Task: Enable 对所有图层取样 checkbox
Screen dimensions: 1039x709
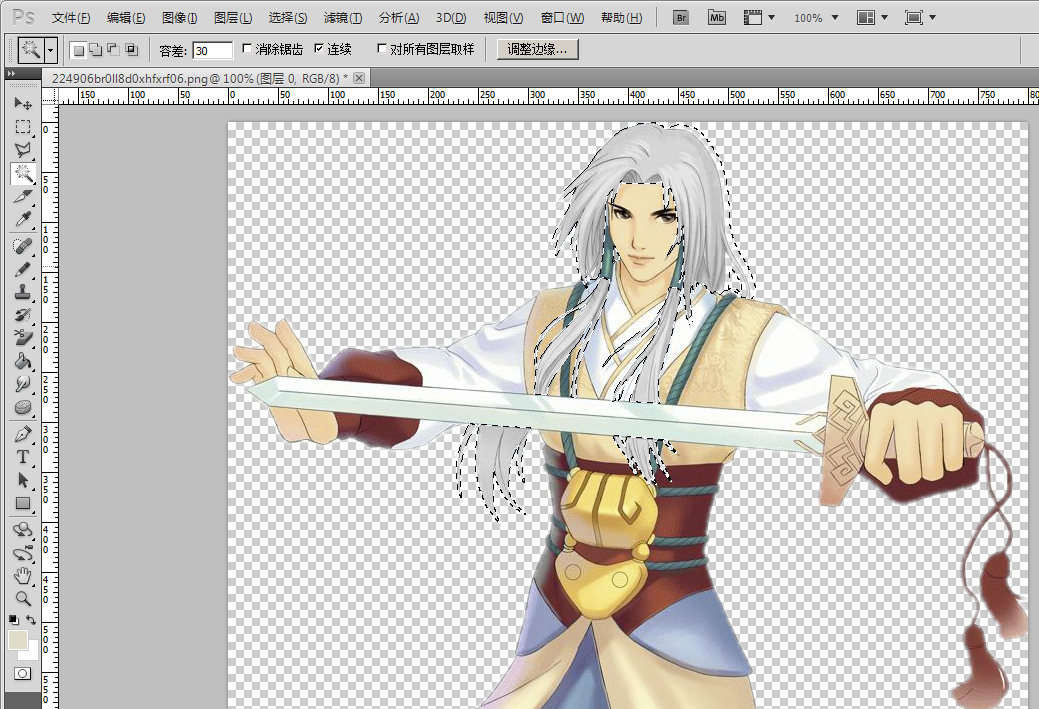Action: (x=382, y=48)
